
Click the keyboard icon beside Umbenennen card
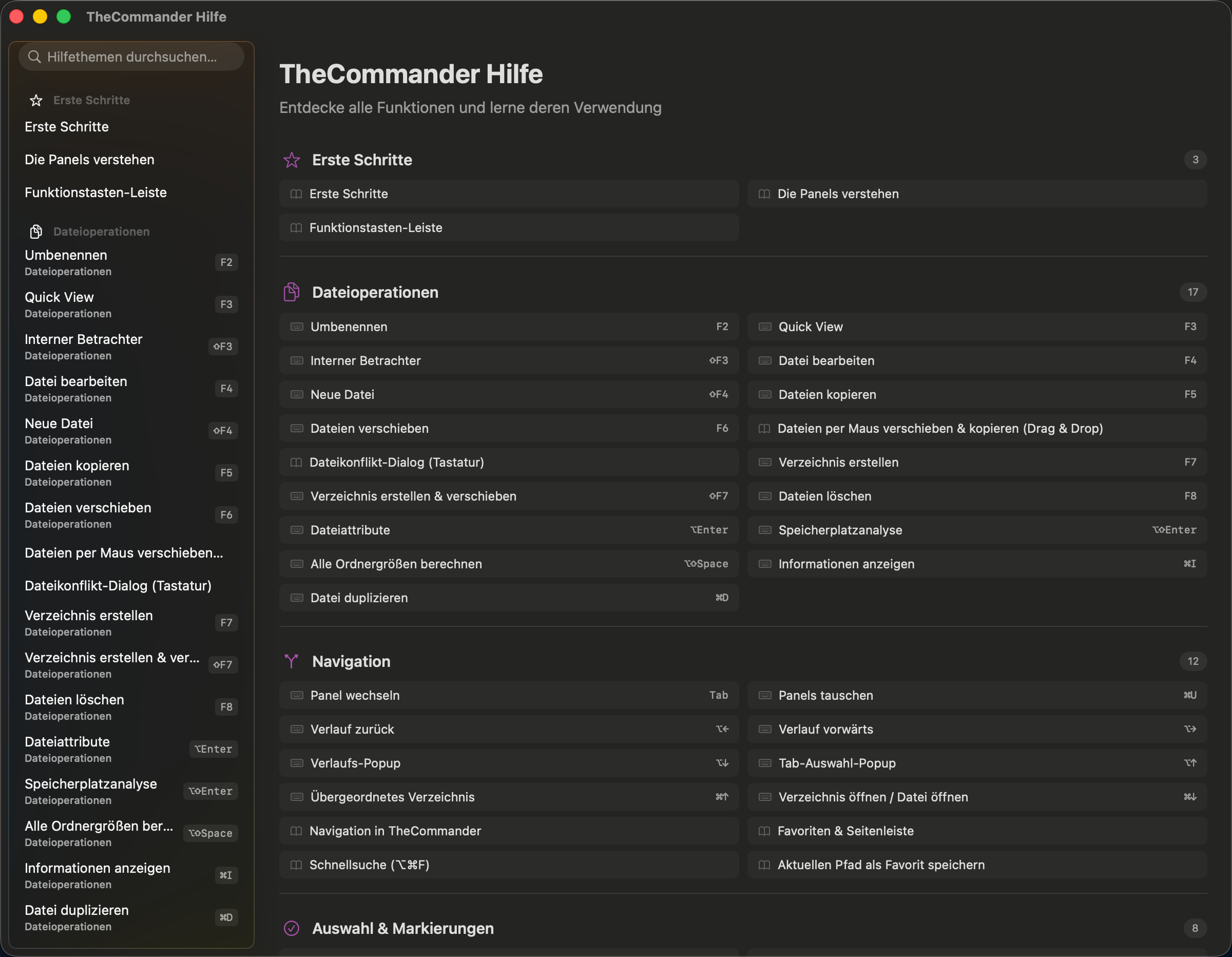(x=297, y=327)
